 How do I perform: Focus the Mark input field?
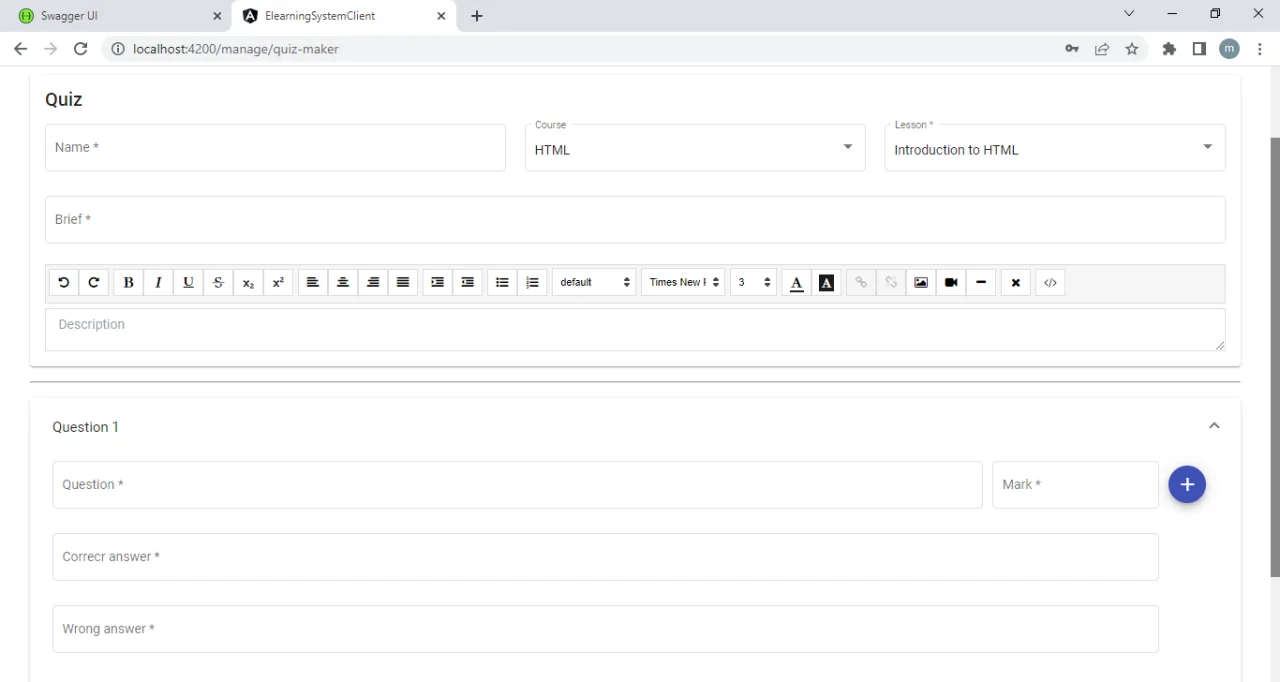pyautogui.click(x=1075, y=485)
